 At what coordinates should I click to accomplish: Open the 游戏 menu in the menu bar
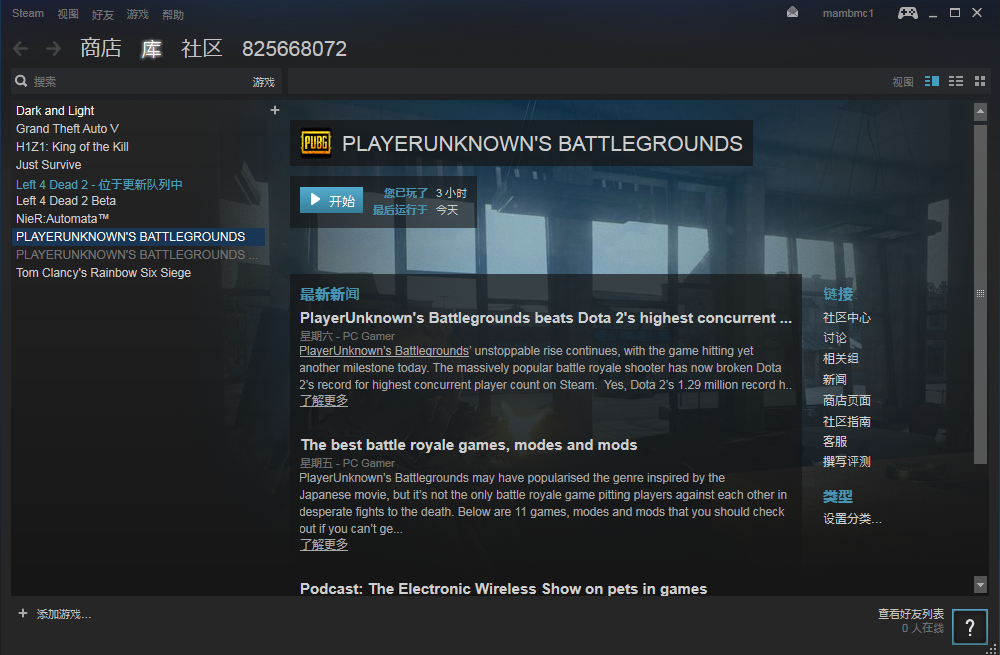[137, 14]
